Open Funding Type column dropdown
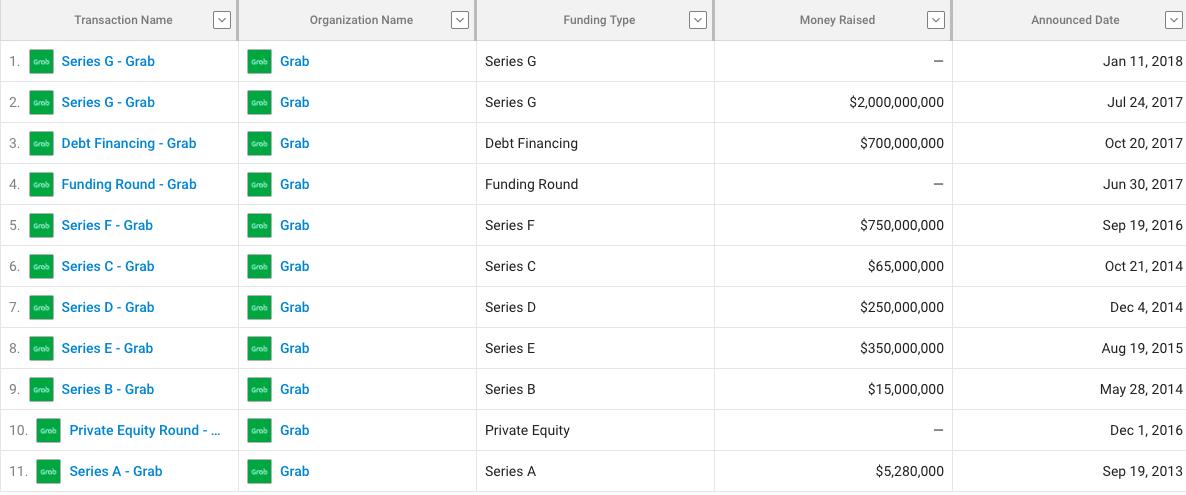The height and width of the screenshot is (495, 1186). [698, 20]
